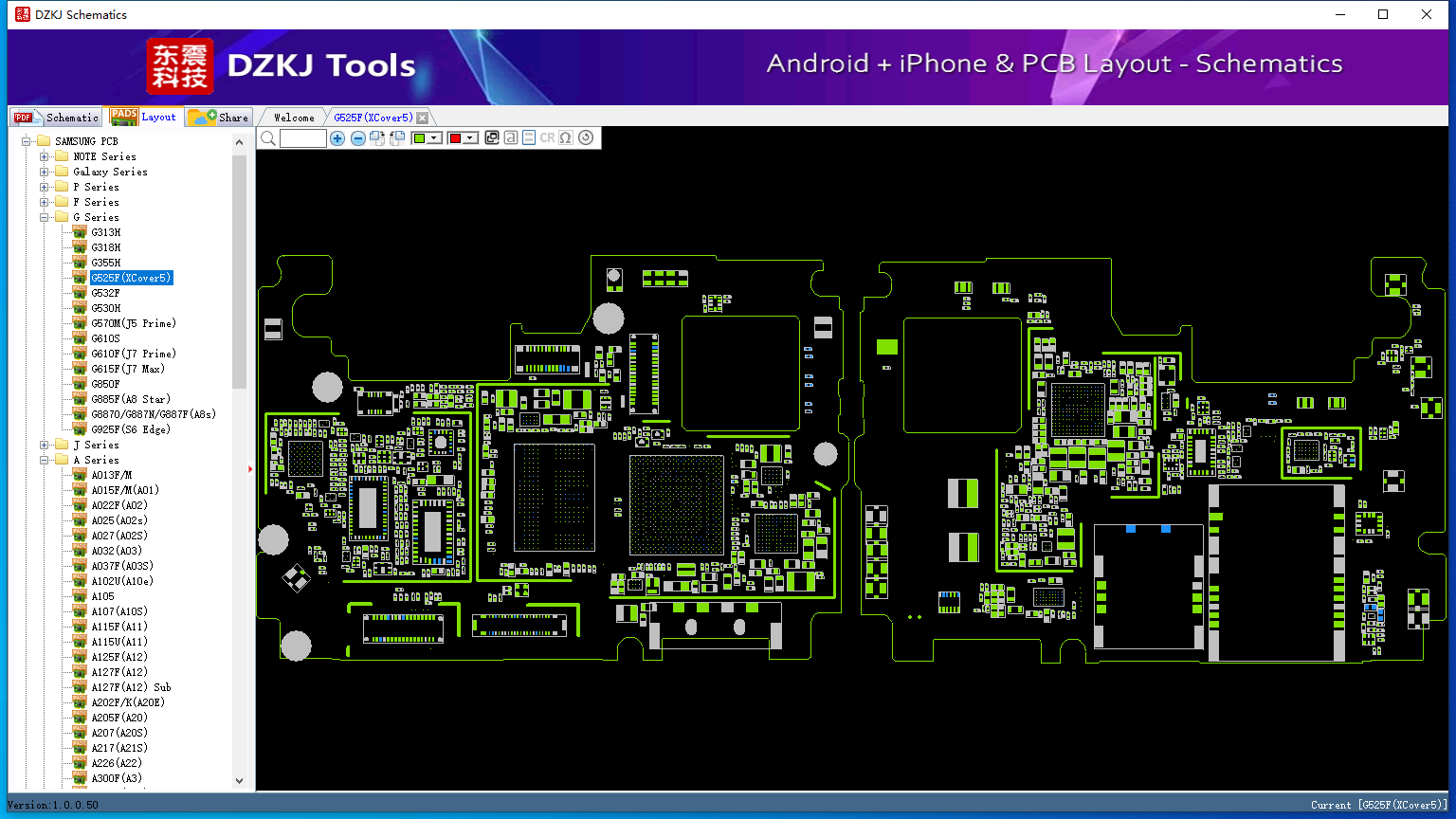
Task: Click the DZKJ app icon in the title bar
Action: 22,14
